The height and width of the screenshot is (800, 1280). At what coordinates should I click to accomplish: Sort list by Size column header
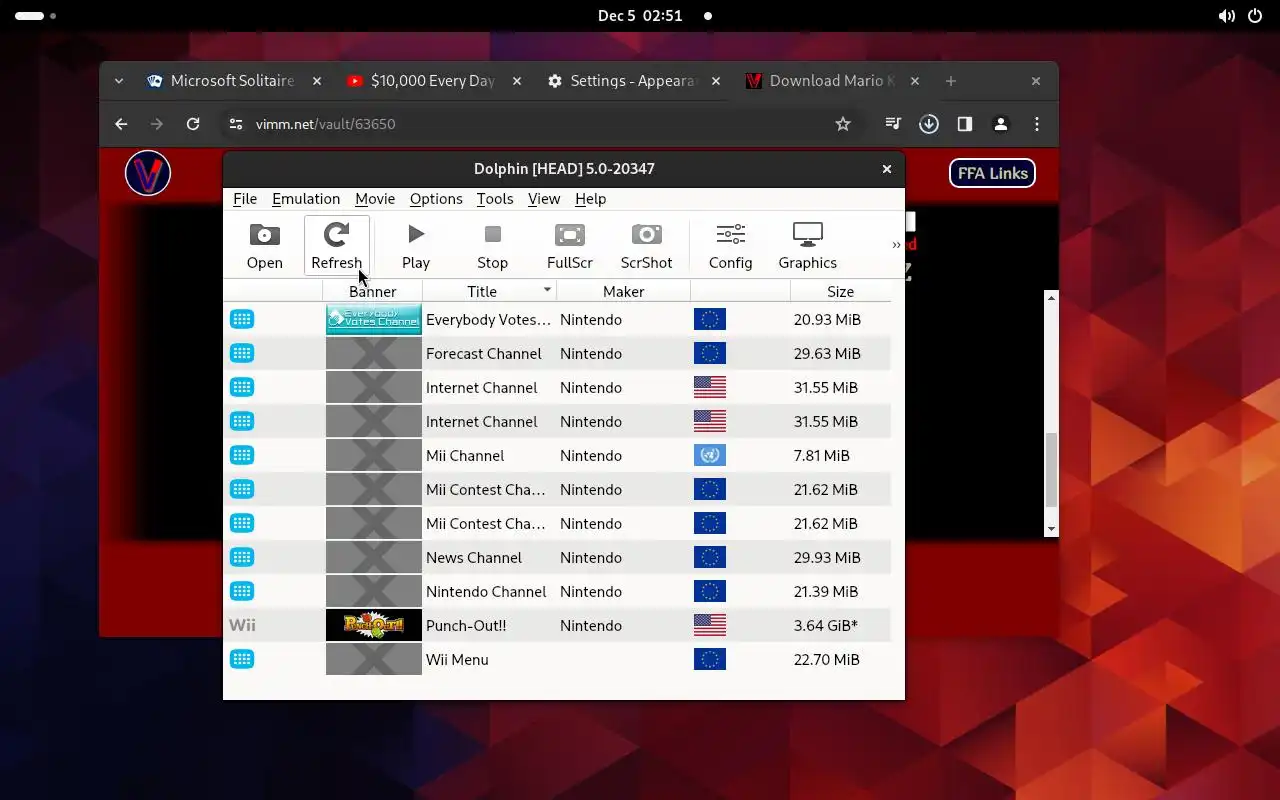[x=840, y=291]
